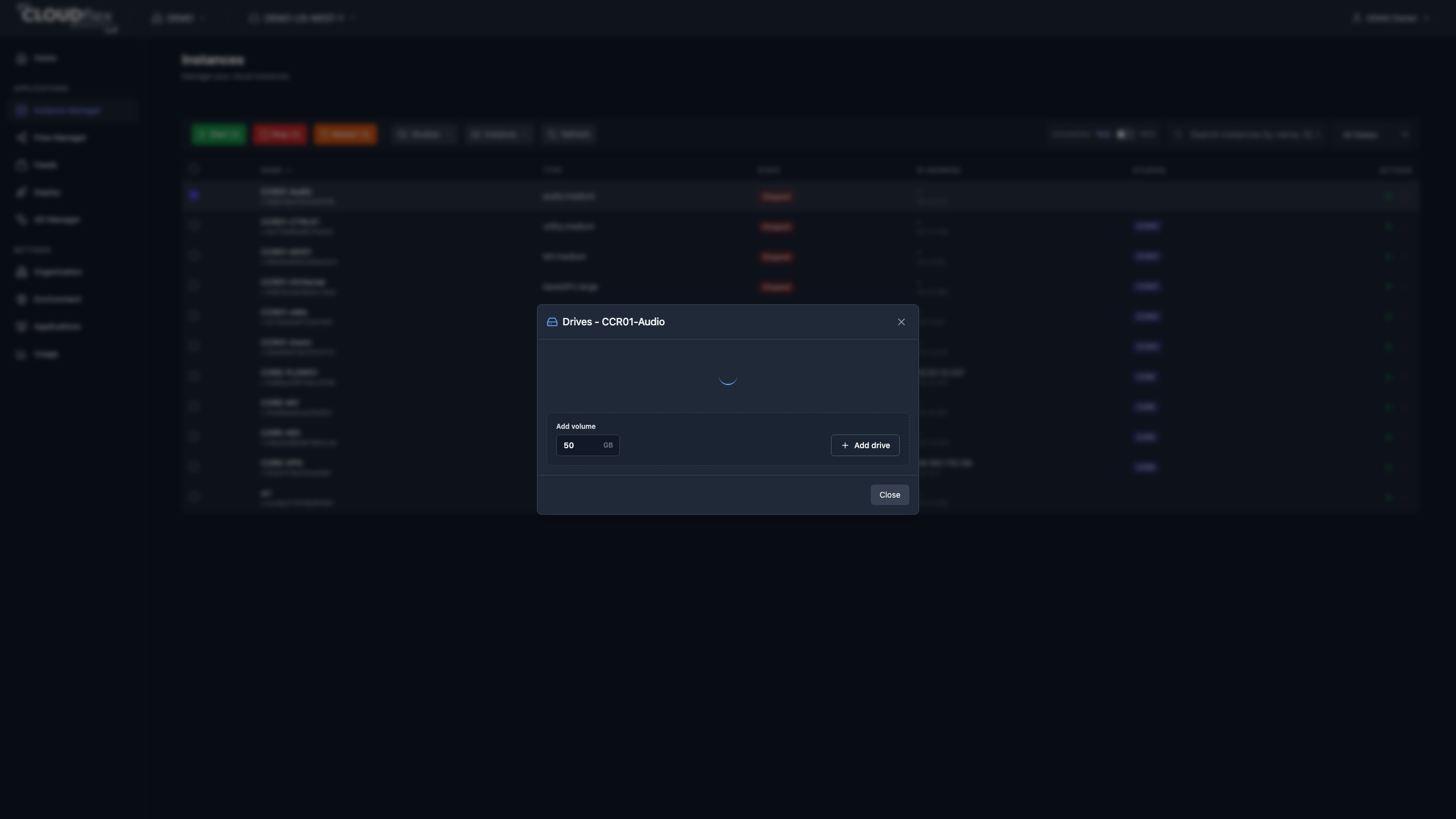Click the blurred green Start button behind the dialog
Viewport: 1456px width, 819px height.
218,134
